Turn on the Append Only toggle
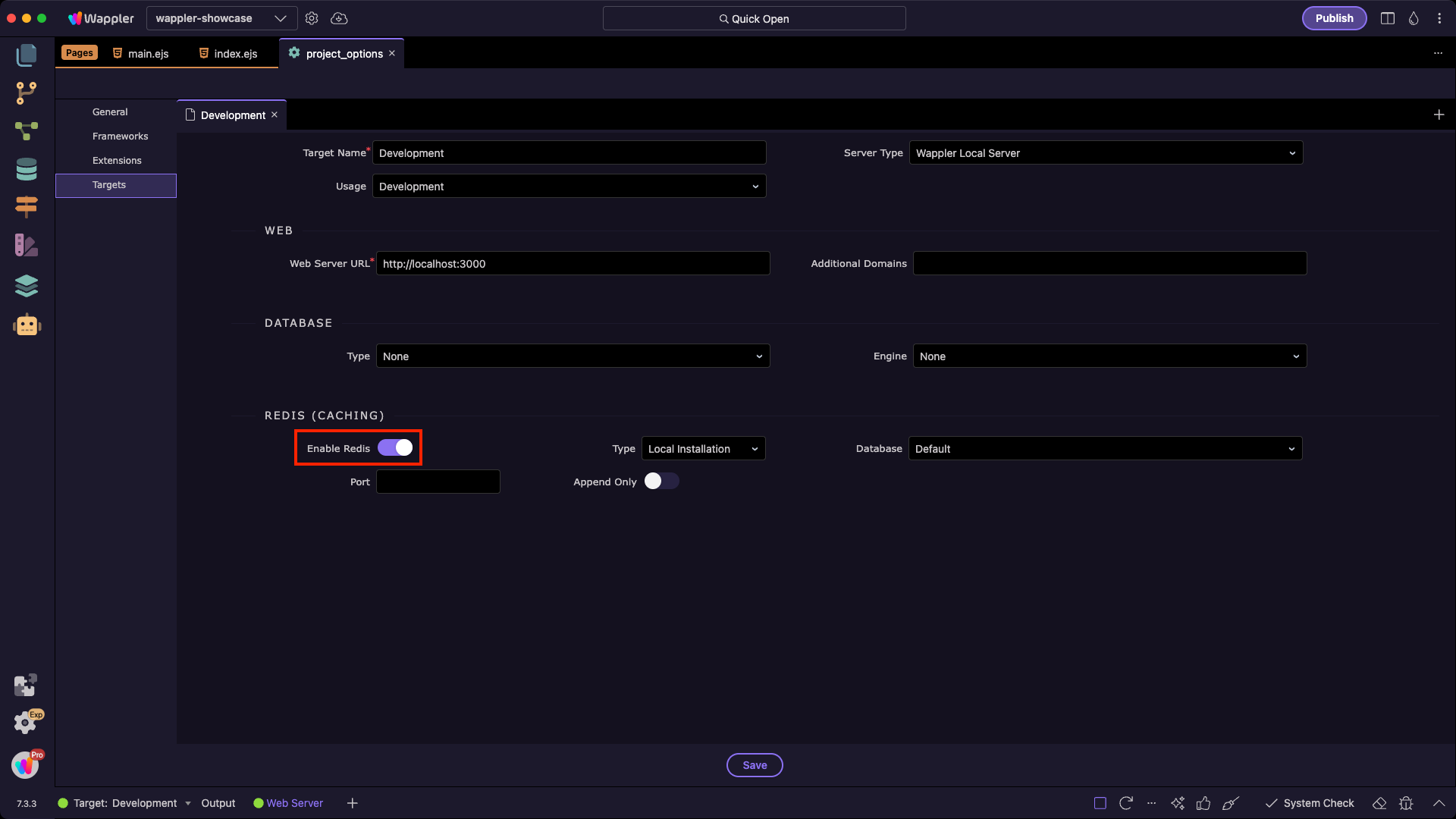The width and height of the screenshot is (1456, 819). [x=661, y=482]
